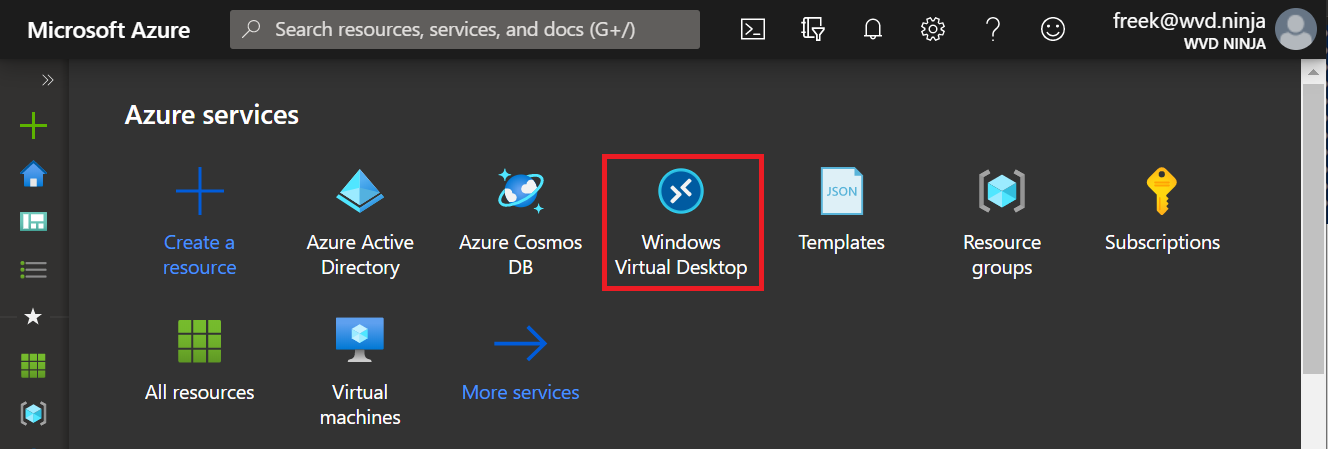1328x449 pixels.
Task: Click the 'Azure Active Directory' label
Action: click(x=360, y=255)
